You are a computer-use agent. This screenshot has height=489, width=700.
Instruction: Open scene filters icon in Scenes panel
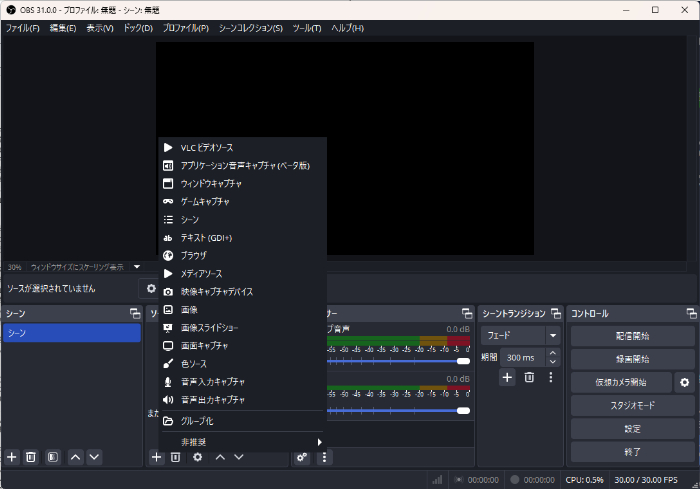(x=52, y=457)
